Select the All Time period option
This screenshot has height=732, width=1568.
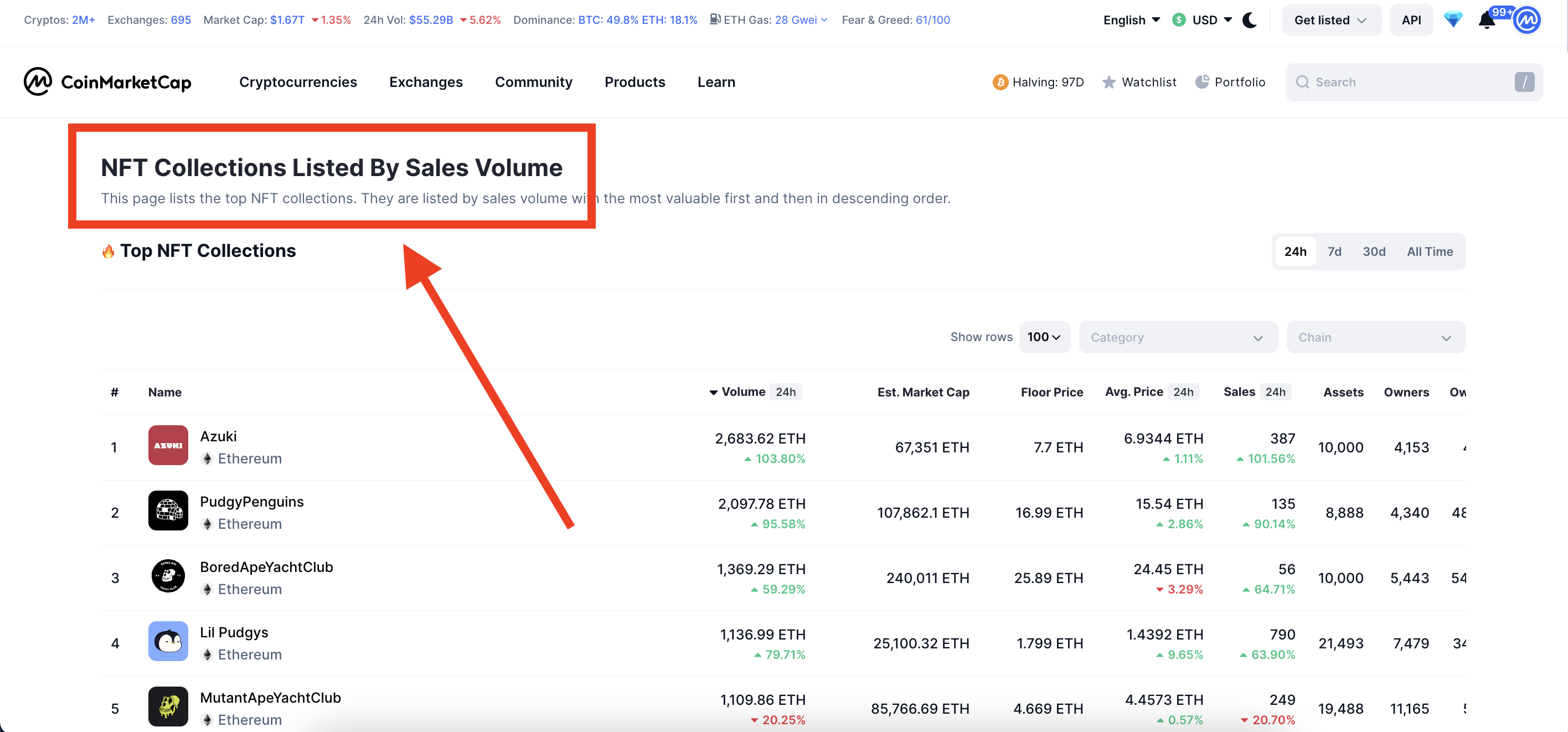tap(1431, 251)
